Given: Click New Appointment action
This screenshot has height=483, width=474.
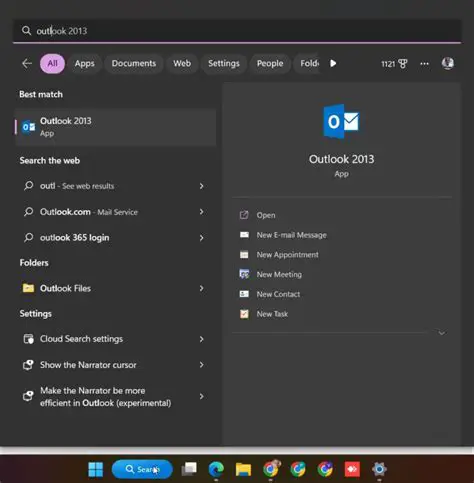Looking at the screenshot, I should (x=288, y=255).
